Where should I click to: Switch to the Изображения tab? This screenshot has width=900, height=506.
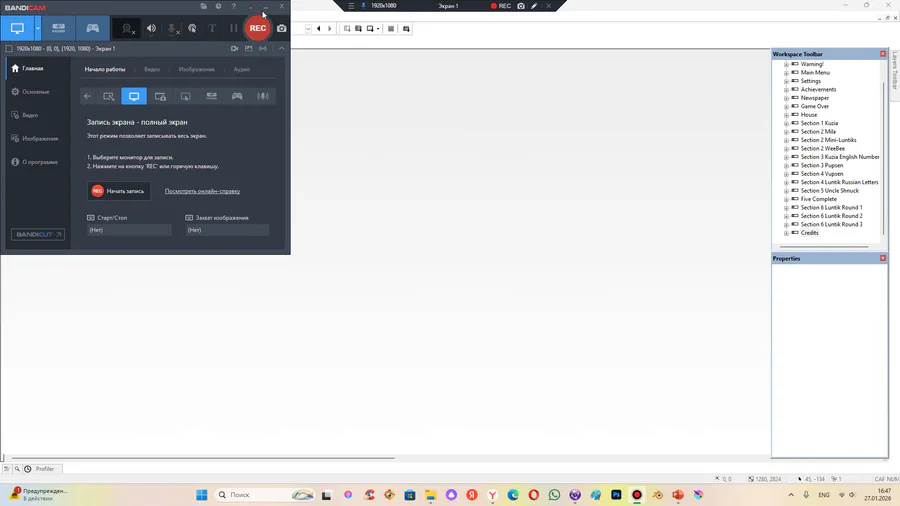click(x=197, y=69)
